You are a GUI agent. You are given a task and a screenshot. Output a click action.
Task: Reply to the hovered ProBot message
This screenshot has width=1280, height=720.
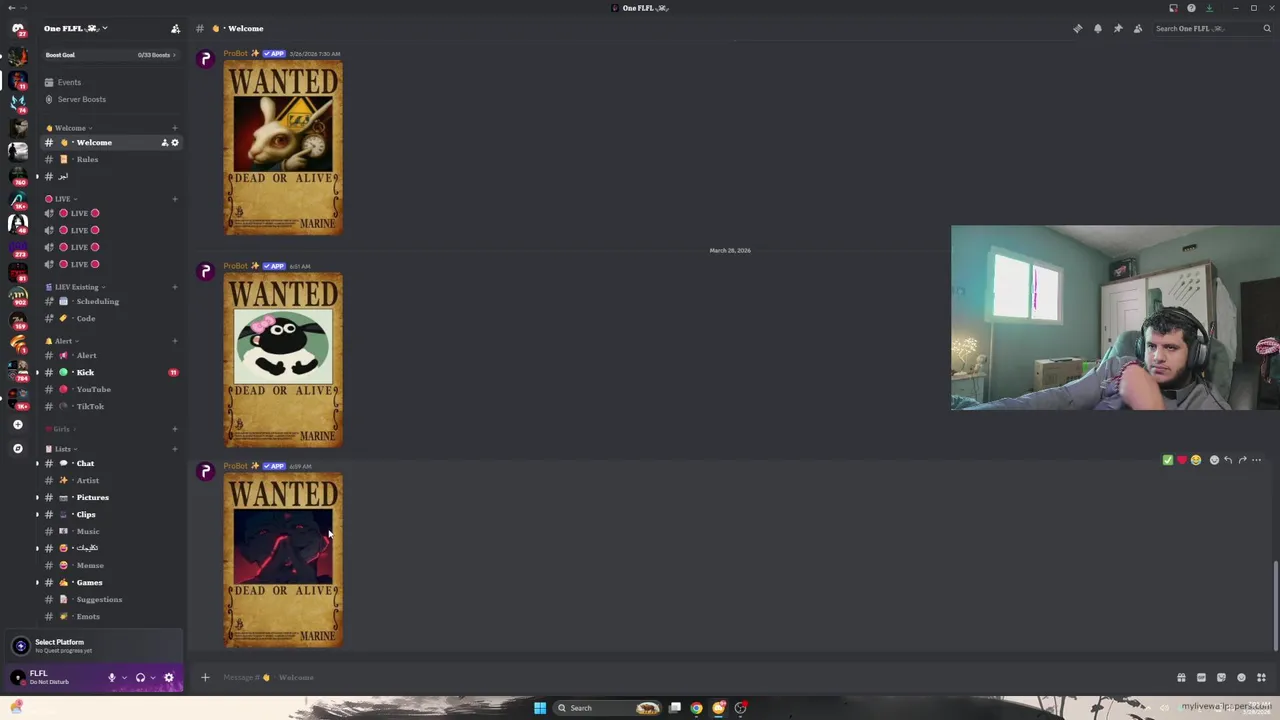coord(1228,460)
